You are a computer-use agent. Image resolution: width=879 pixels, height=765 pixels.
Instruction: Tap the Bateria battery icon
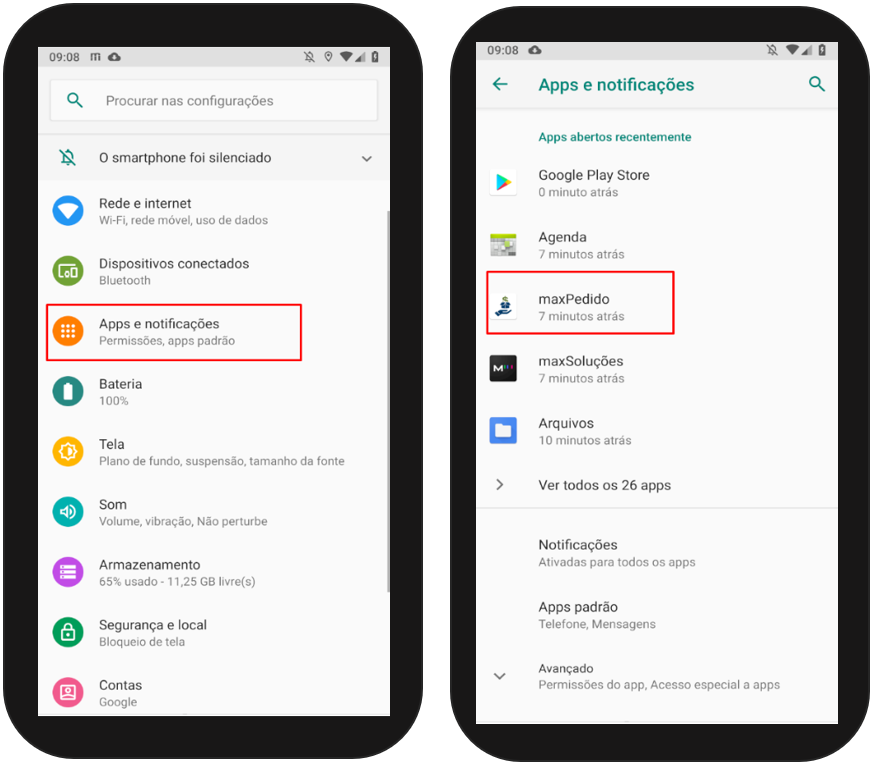tap(68, 391)
